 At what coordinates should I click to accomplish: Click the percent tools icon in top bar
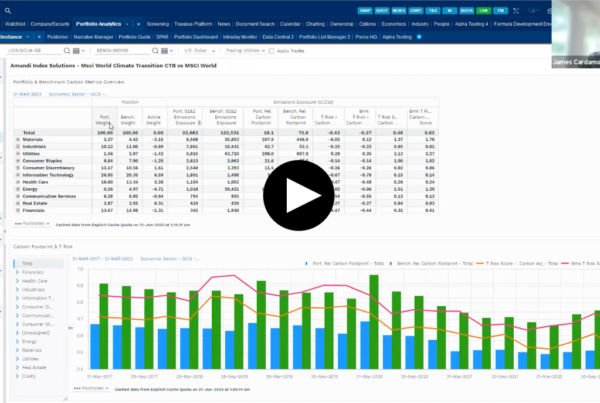pos(516,11)
